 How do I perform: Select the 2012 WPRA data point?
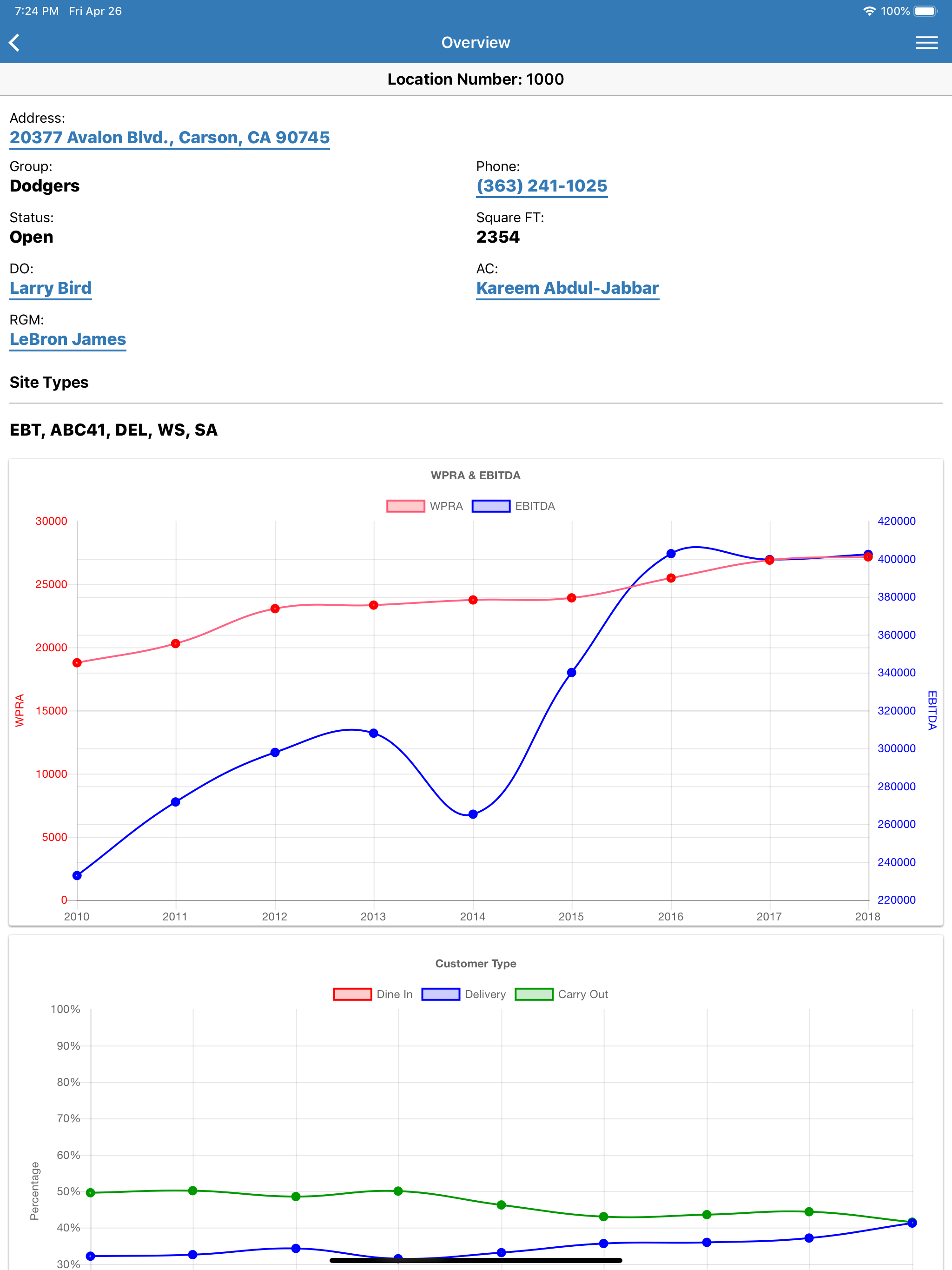tap(275, 609)
